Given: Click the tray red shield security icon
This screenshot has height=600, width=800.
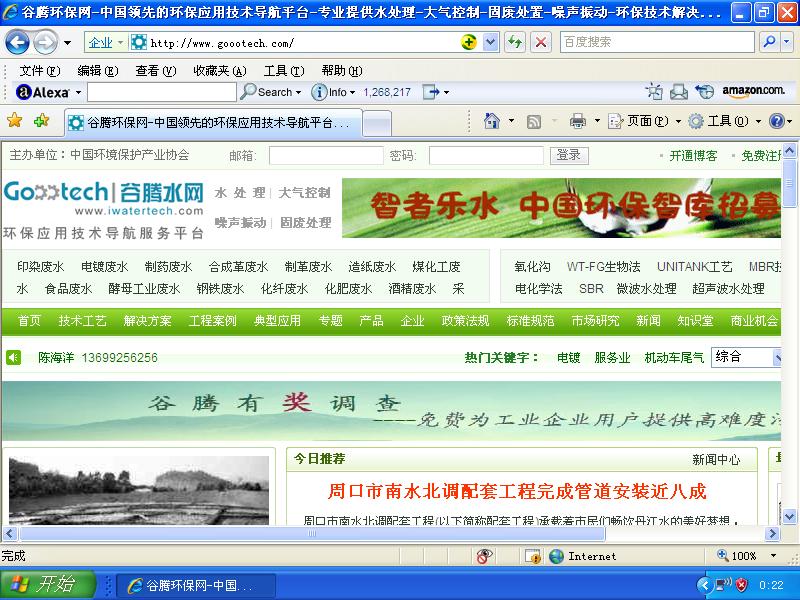Looking at the screenshot, I should coord(741,585).
